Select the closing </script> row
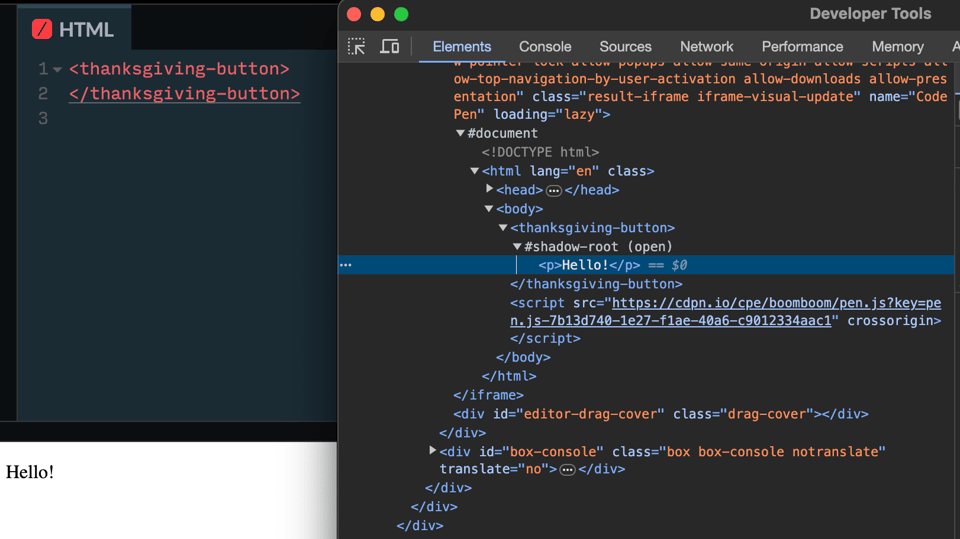Viewport: 960px width, 539px height. click(x=546, y=338)
